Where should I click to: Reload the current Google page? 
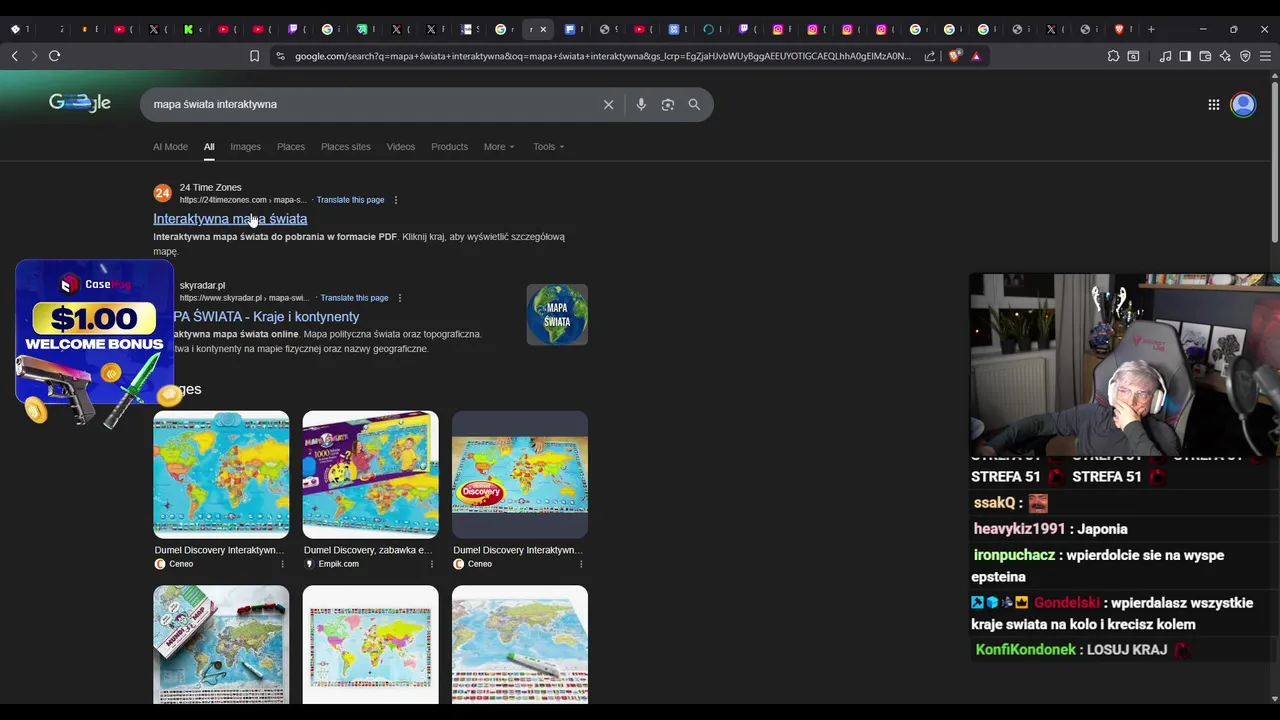pos(55,56)
